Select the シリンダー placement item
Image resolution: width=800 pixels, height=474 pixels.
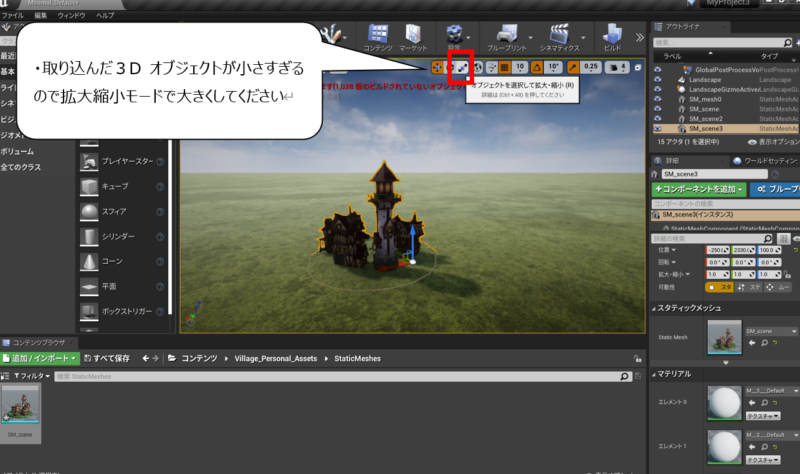121,237
